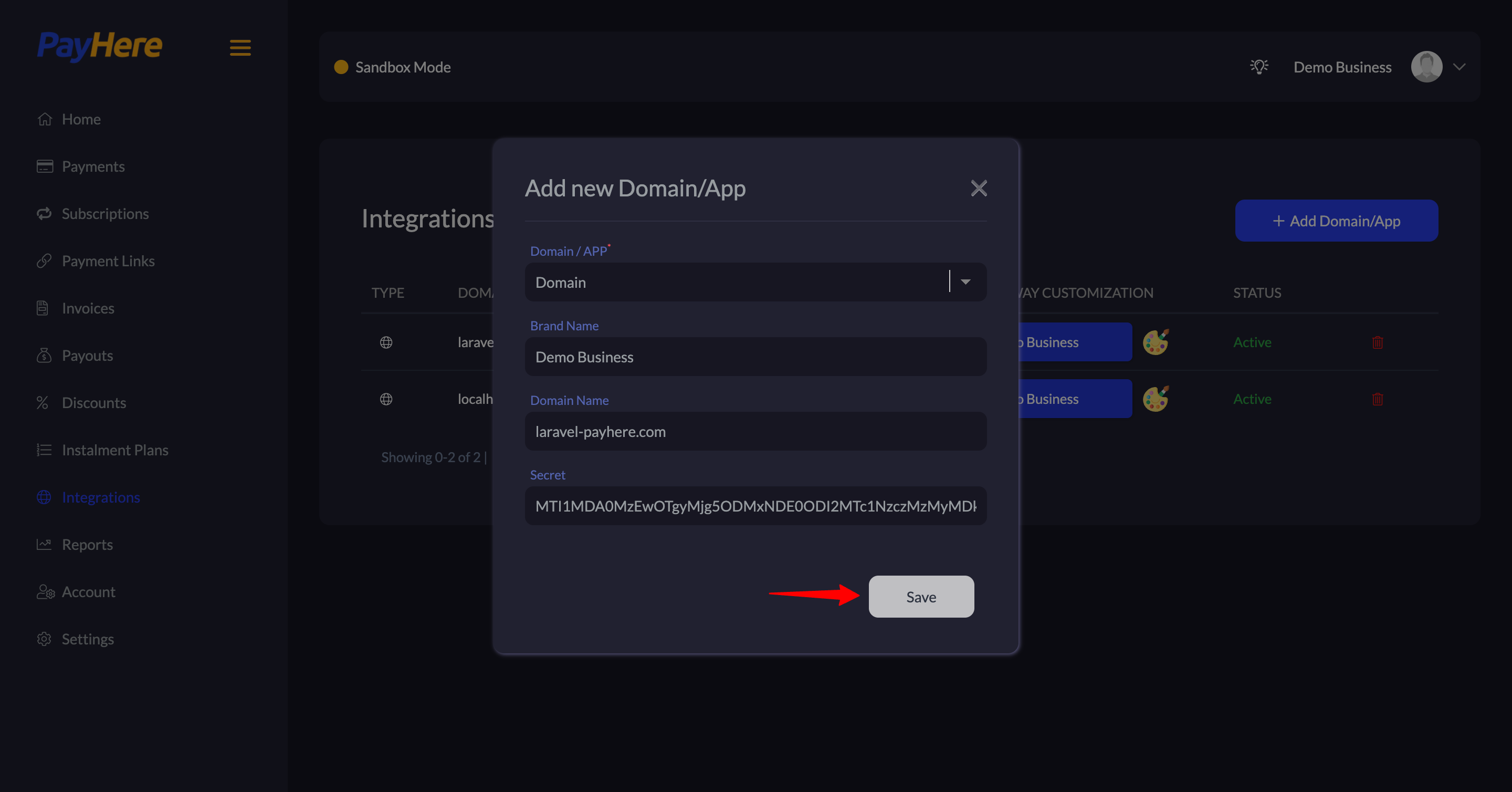Click the Add Domain/App button
The height and width of the screenshot is (792, 1512).
(x=1336, y=220)
